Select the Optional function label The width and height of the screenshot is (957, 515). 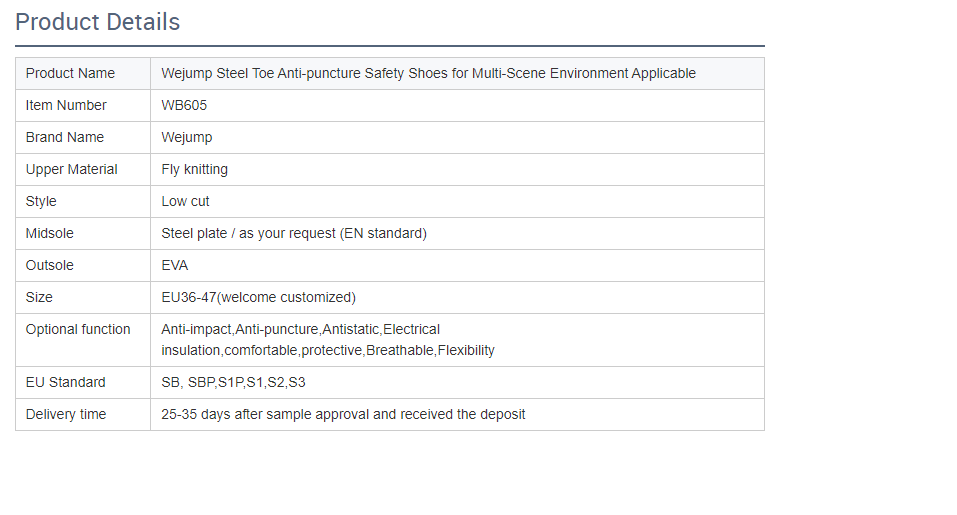tap(78, 329)
